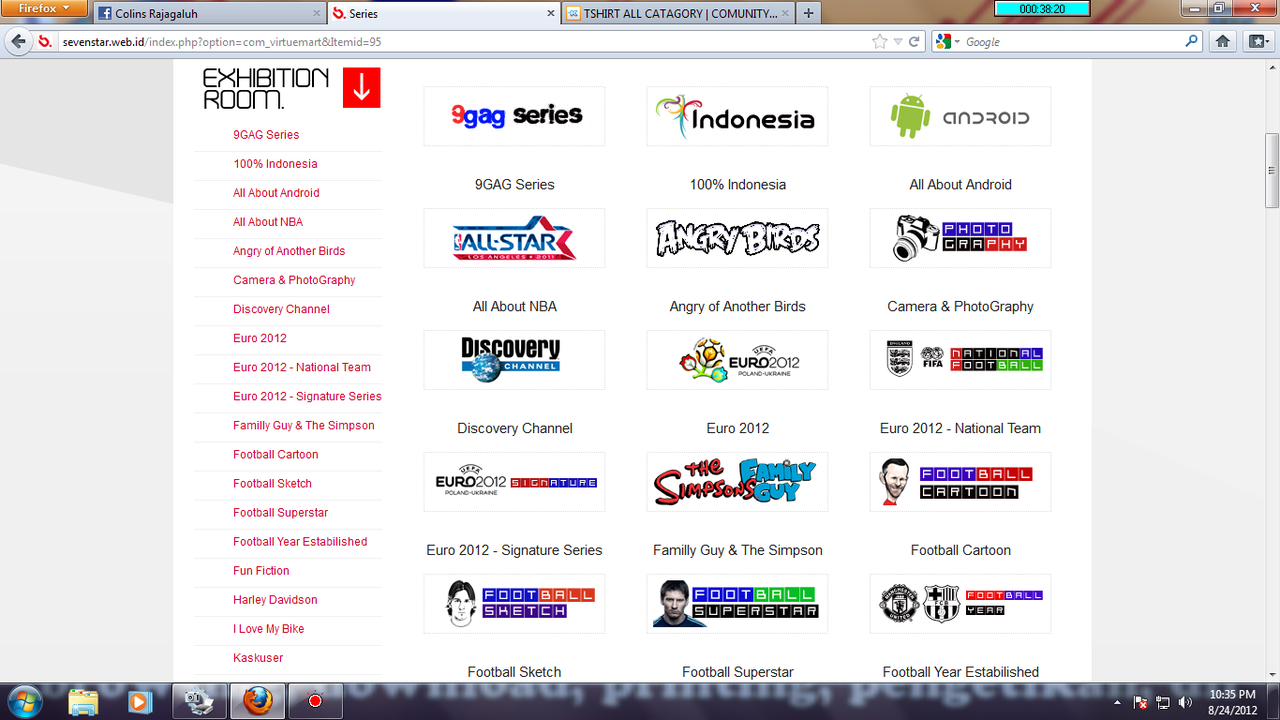
Task: Close the Series tab
Action: coord(551,13)
